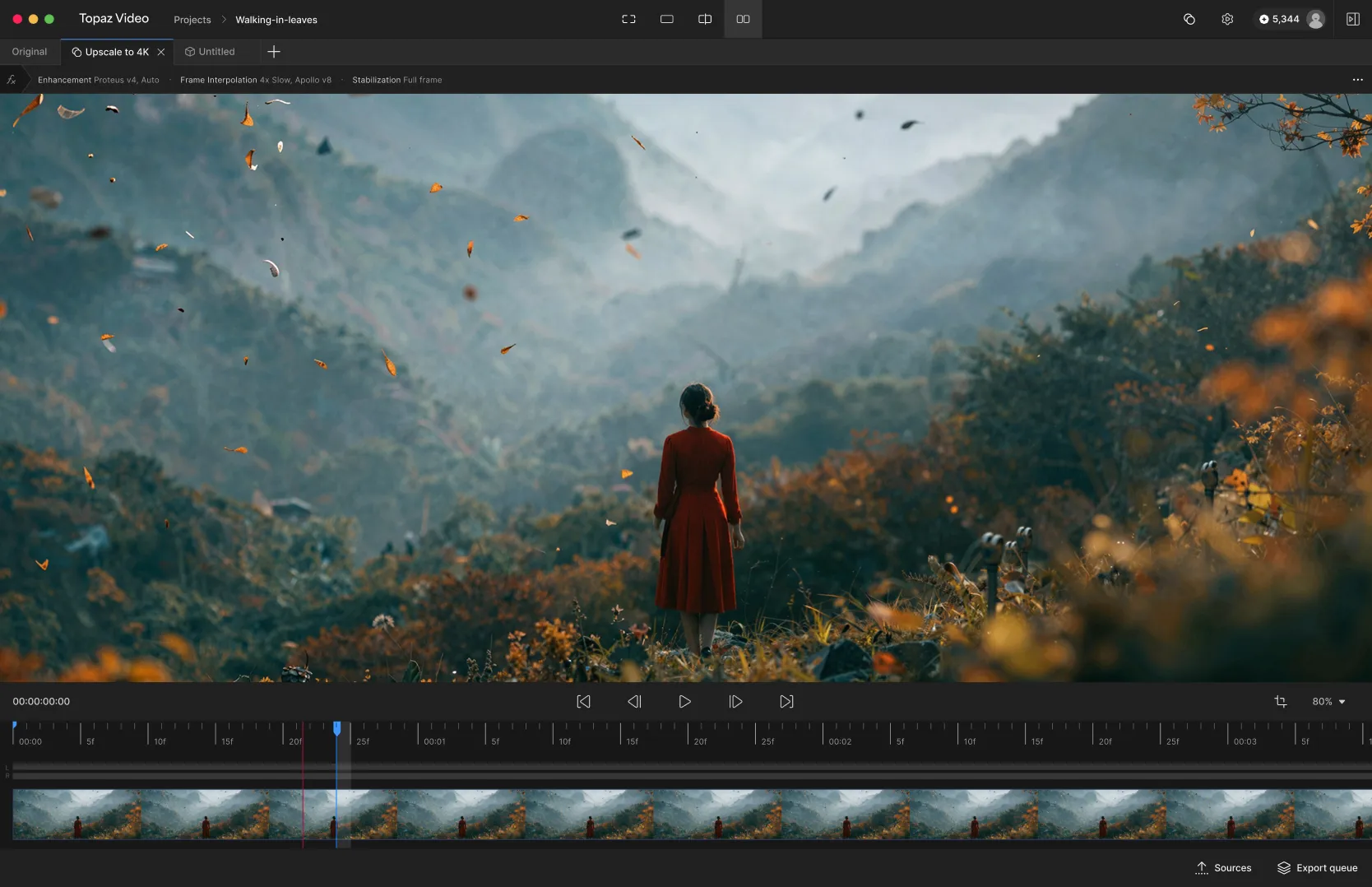Open user account avatar
This screenshot has height=887, width=1372.
[1316, 19]
